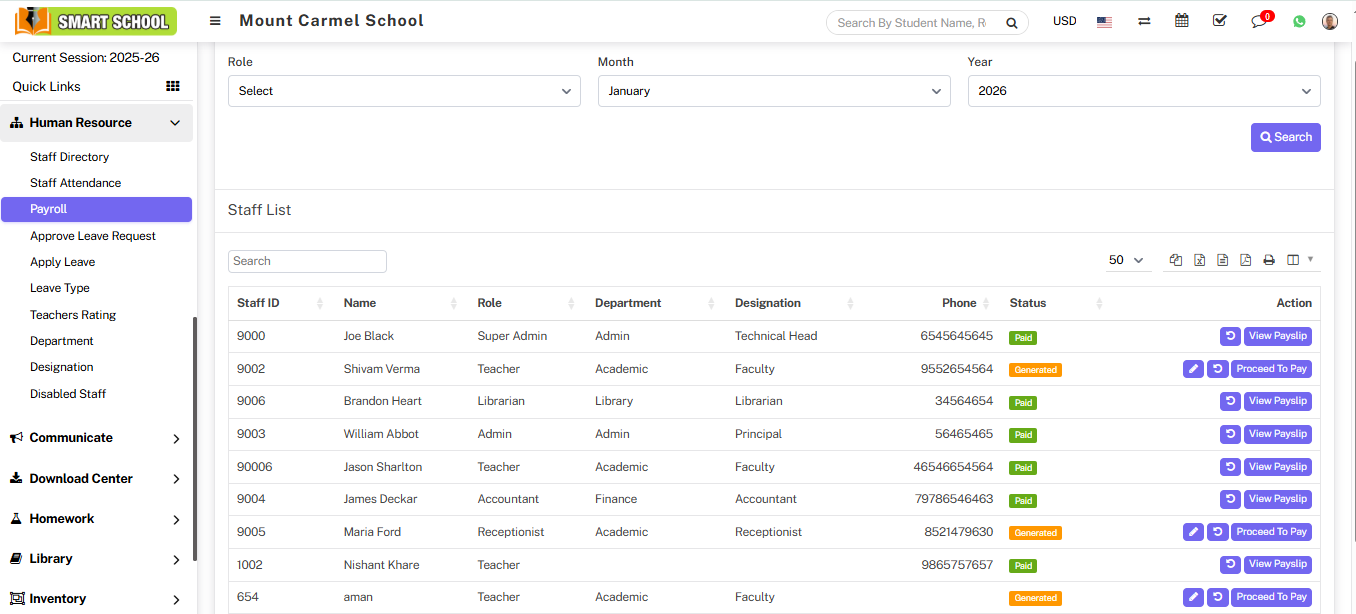Image resolution: width=1356 pixels, height=614 pixels.
Task: Expand the Communicate menu
Action: point(96,438)
